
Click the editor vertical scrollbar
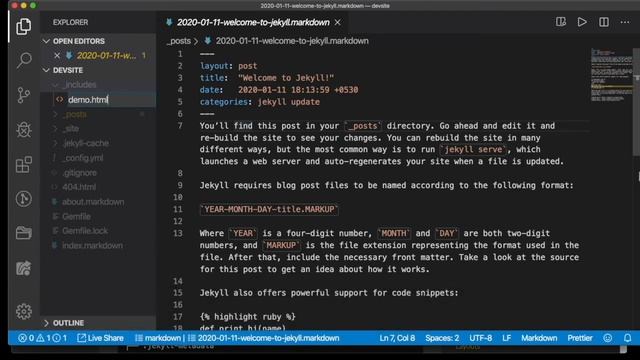click(x=636, y=102)
